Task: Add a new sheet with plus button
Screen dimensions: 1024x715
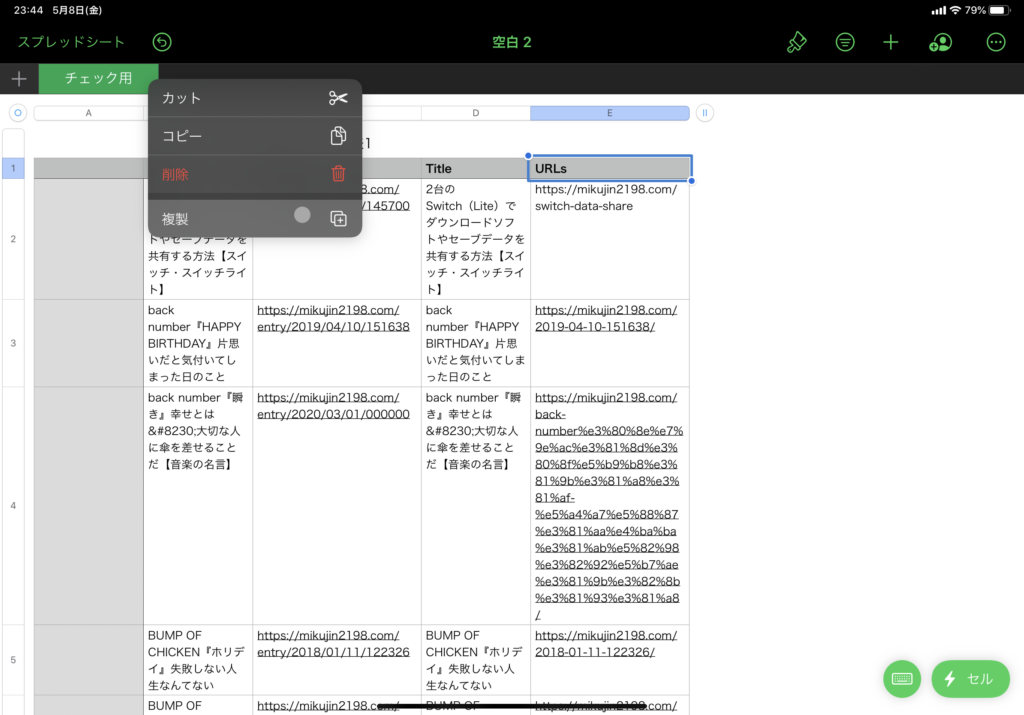Action: click(19, 79)
